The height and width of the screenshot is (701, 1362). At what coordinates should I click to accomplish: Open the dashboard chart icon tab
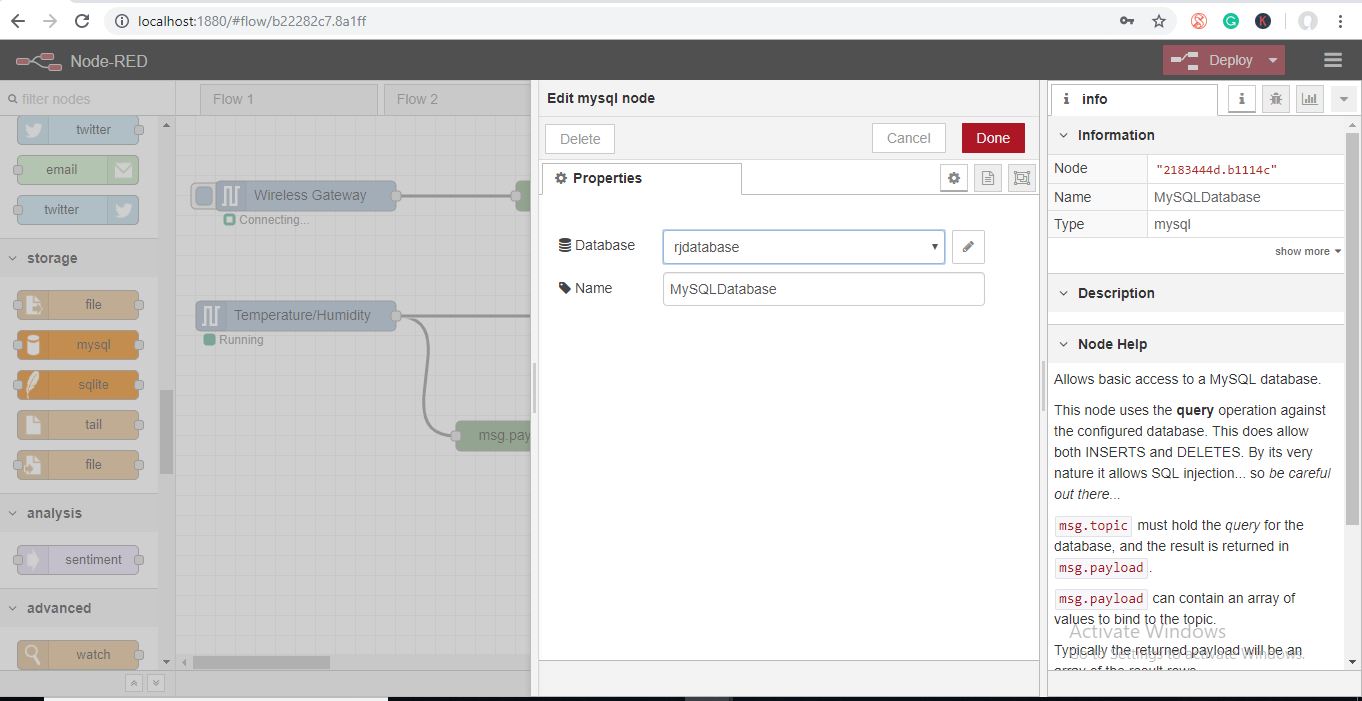tap(1309, 99)
